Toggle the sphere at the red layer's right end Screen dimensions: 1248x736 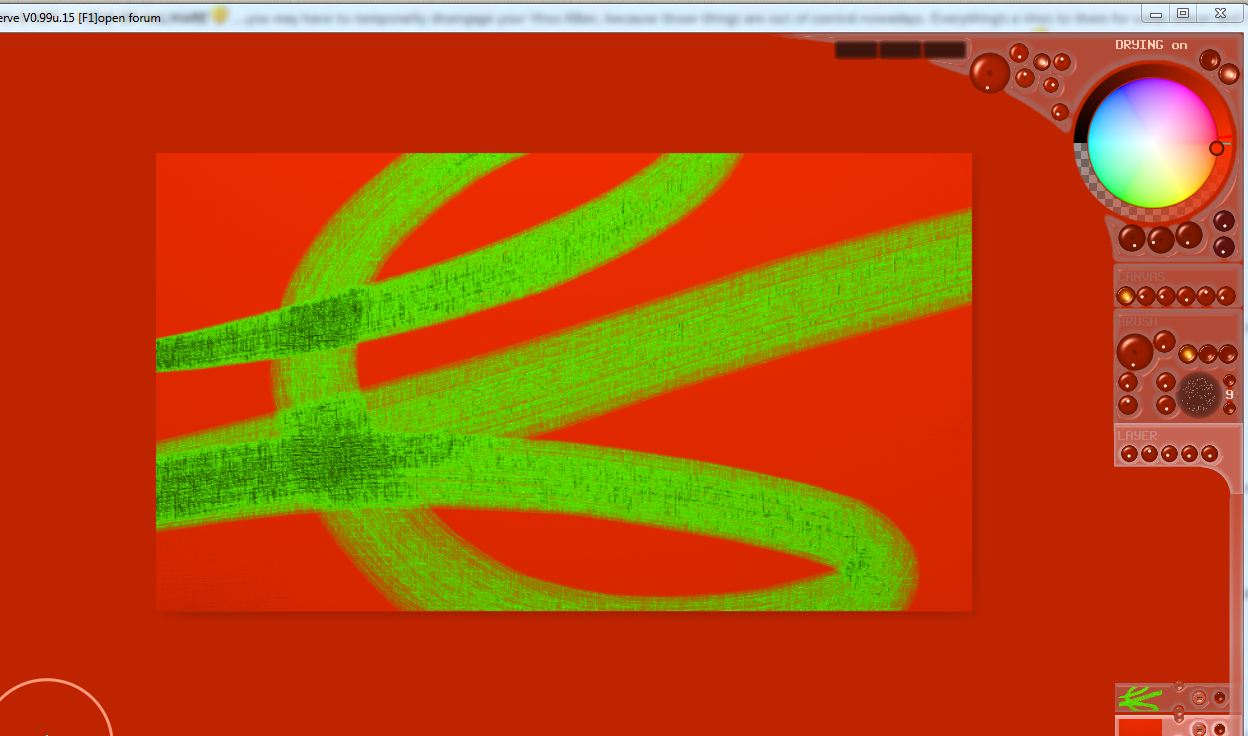pyautogui.click(x=1220, y=729)
